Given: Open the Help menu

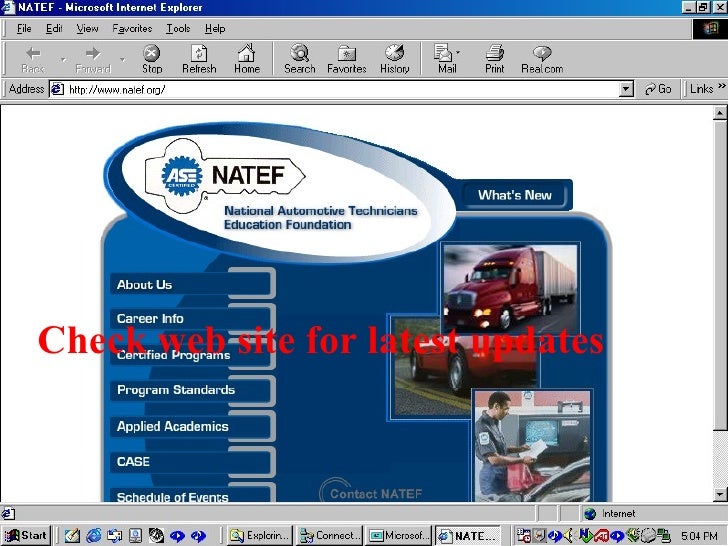Looking at the screenshot, I should click(x=215, y=29).
